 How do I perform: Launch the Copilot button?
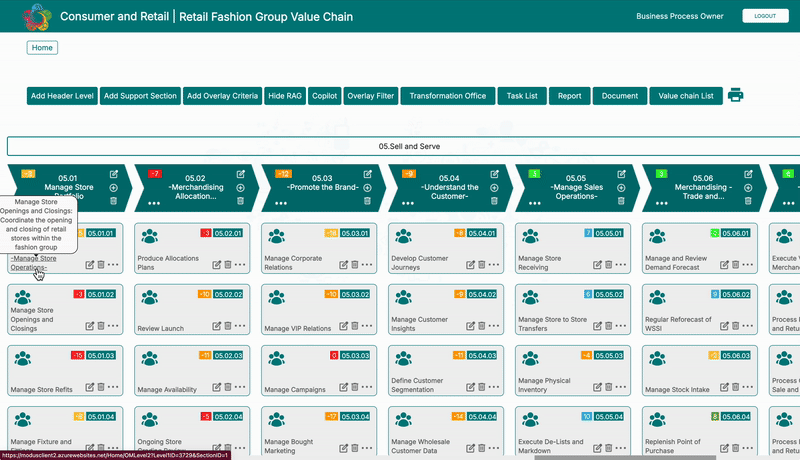(324, 96)
